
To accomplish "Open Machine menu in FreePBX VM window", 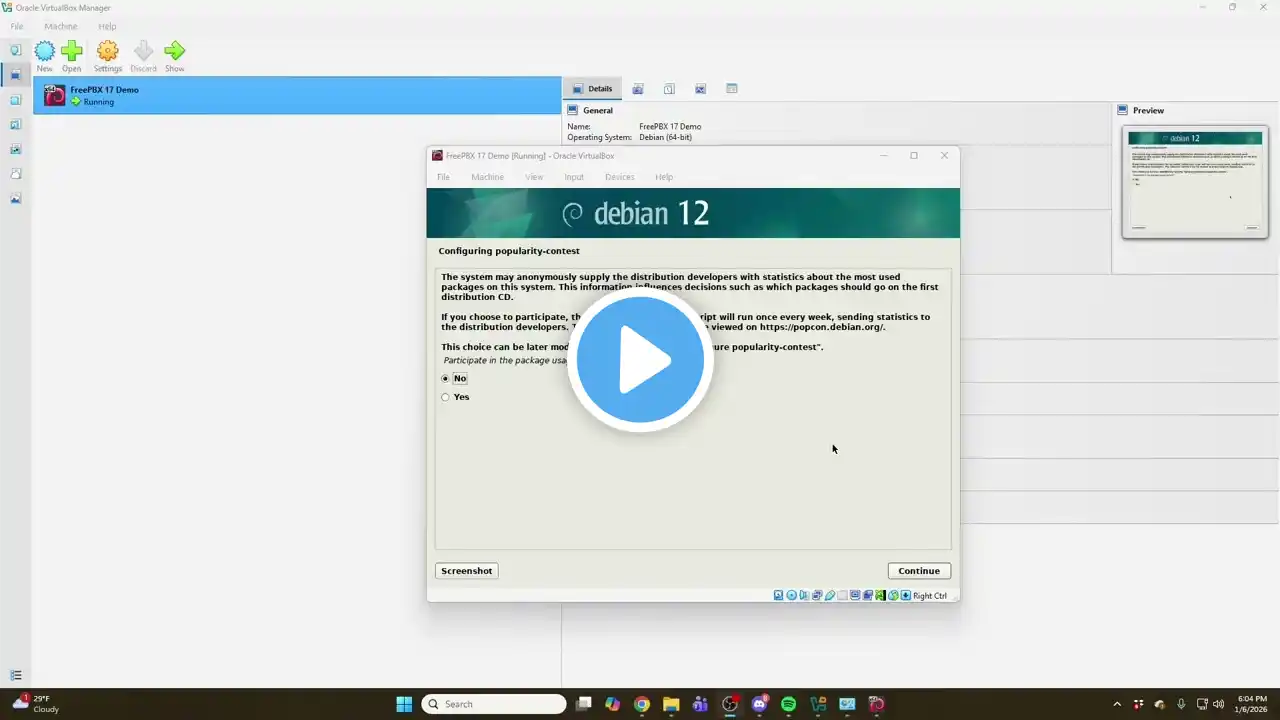I will [487, 177].
